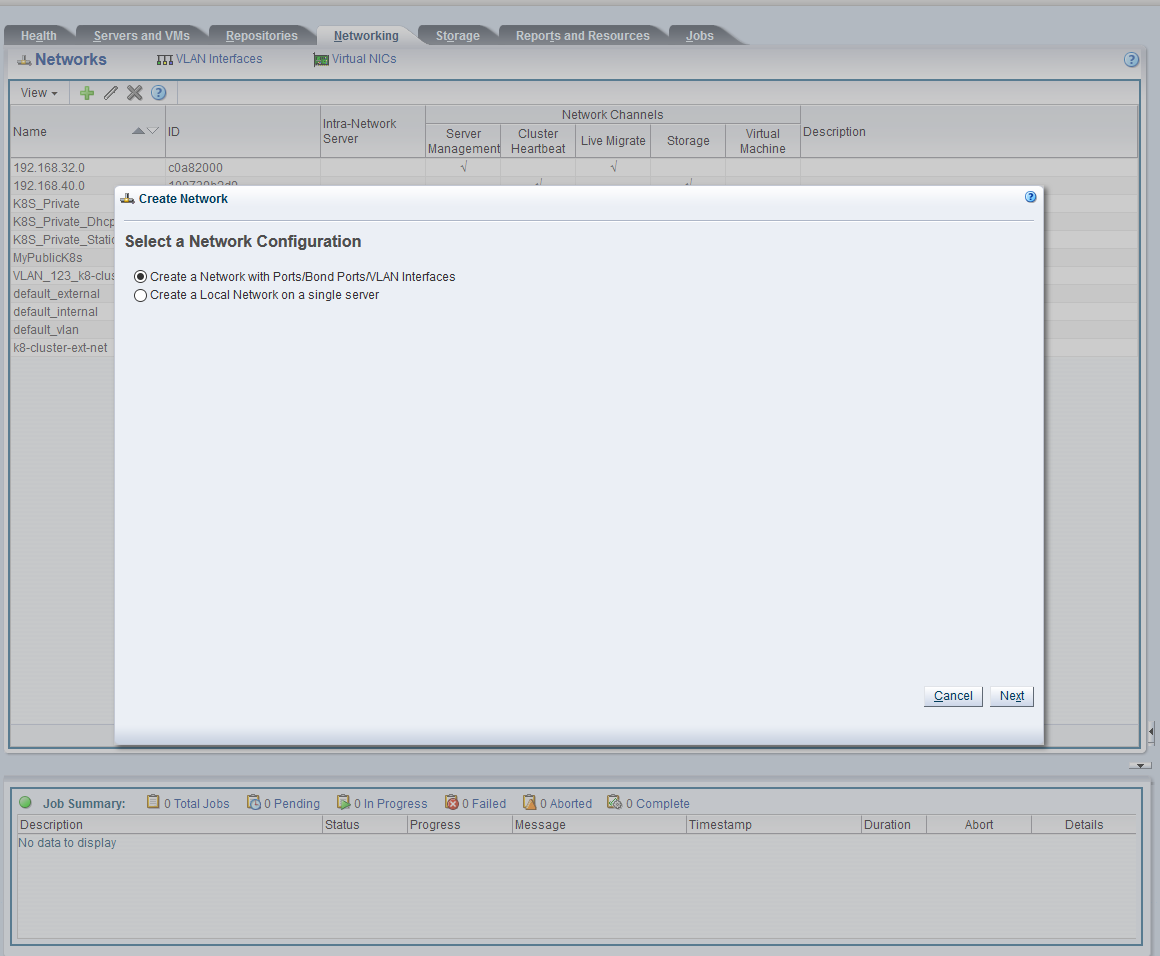Create a new network using the green plus icon
The width and height of the screenshot is (1160, 956).
86,92
